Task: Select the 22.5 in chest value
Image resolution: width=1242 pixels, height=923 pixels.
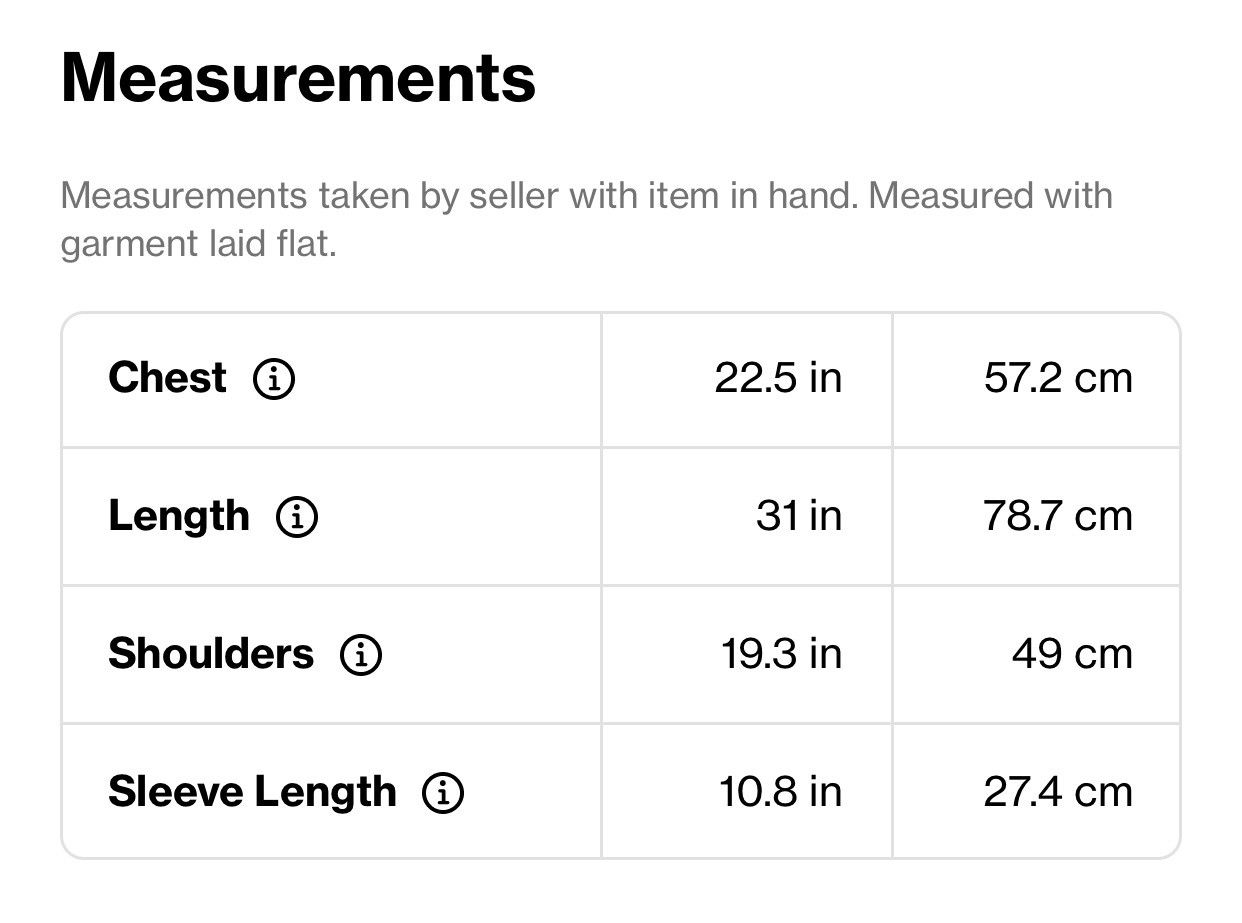Action: [x=778, y=379]
